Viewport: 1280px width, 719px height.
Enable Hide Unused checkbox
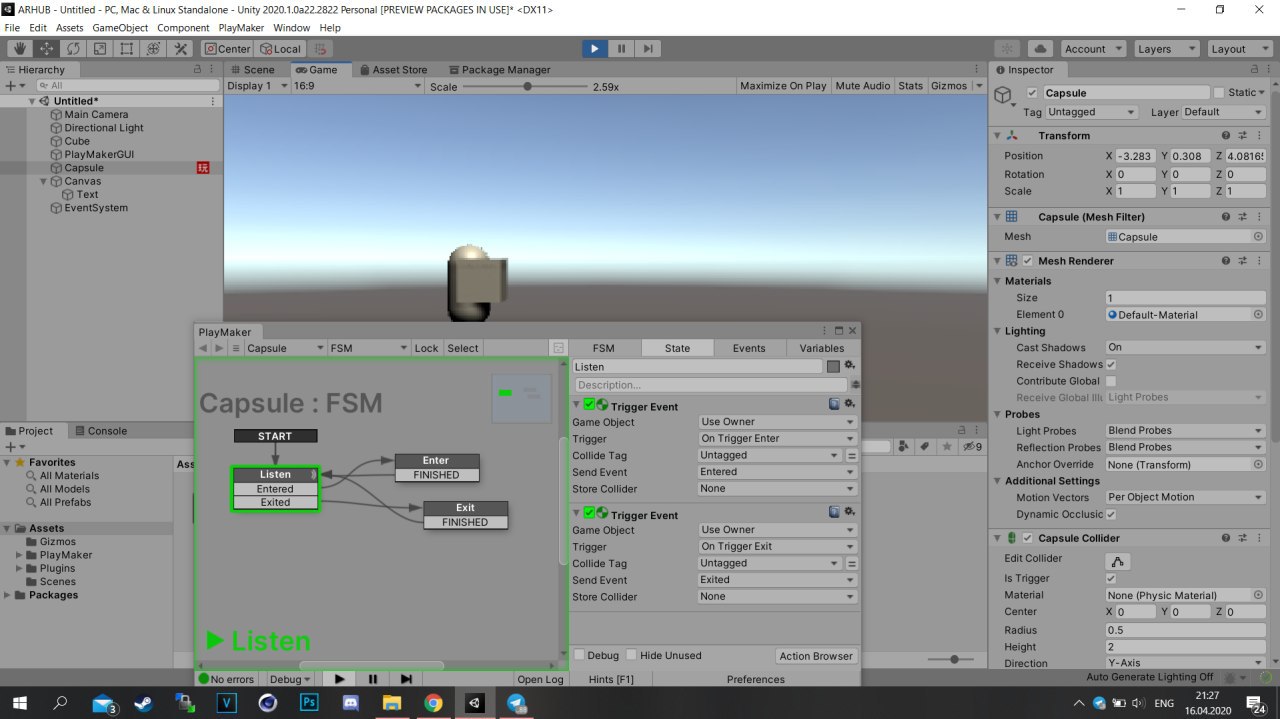point(631,655)
